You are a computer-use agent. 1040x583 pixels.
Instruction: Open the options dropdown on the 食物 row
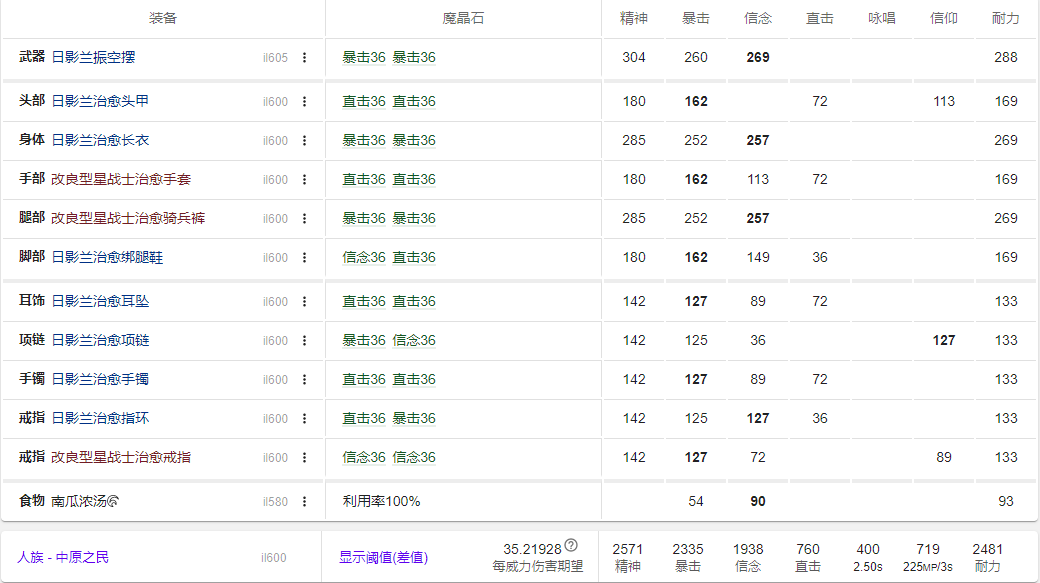(x=307, y=502)
